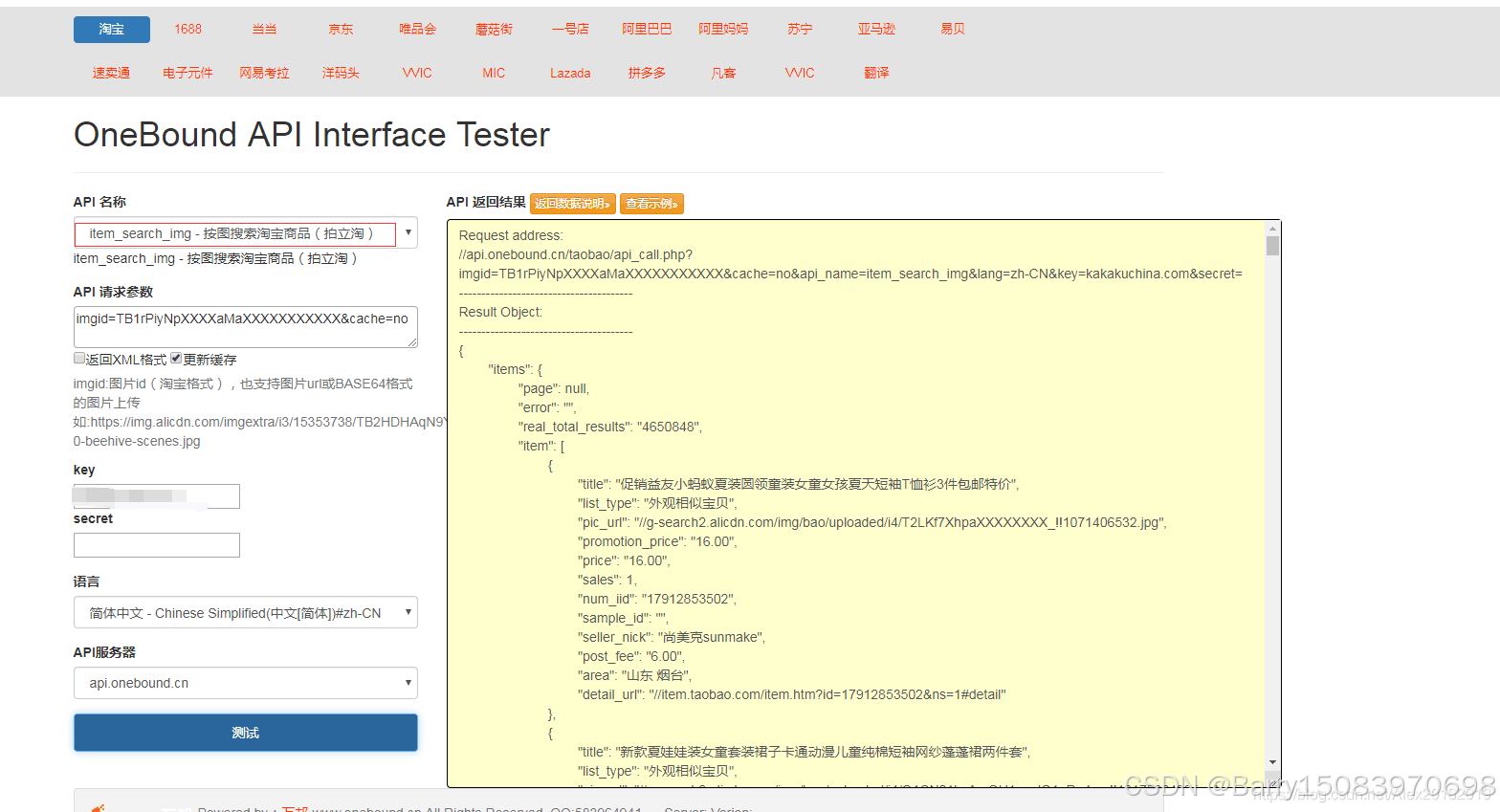Open the 网易考拉 tab
1500x812 pixels.
coord(265,73)
